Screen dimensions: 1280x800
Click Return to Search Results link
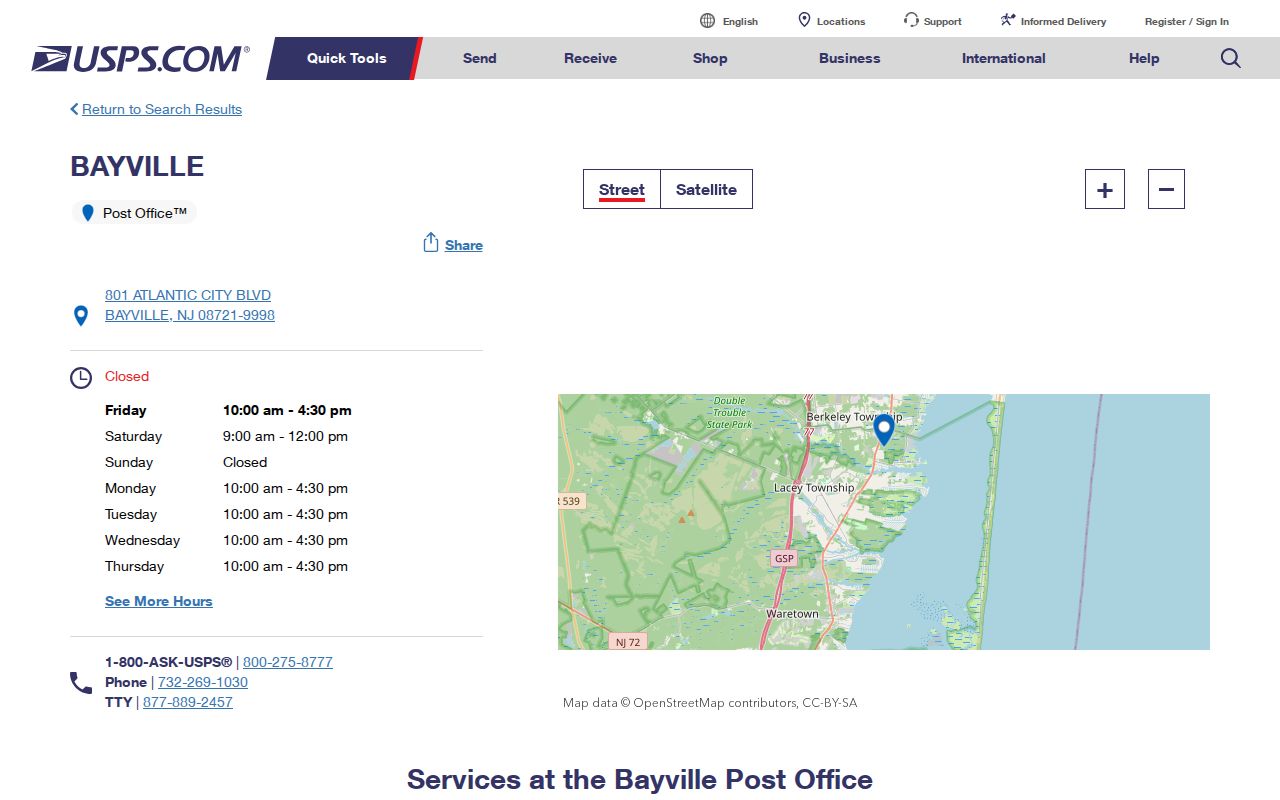pyautogui.click(x=162, y=109)
